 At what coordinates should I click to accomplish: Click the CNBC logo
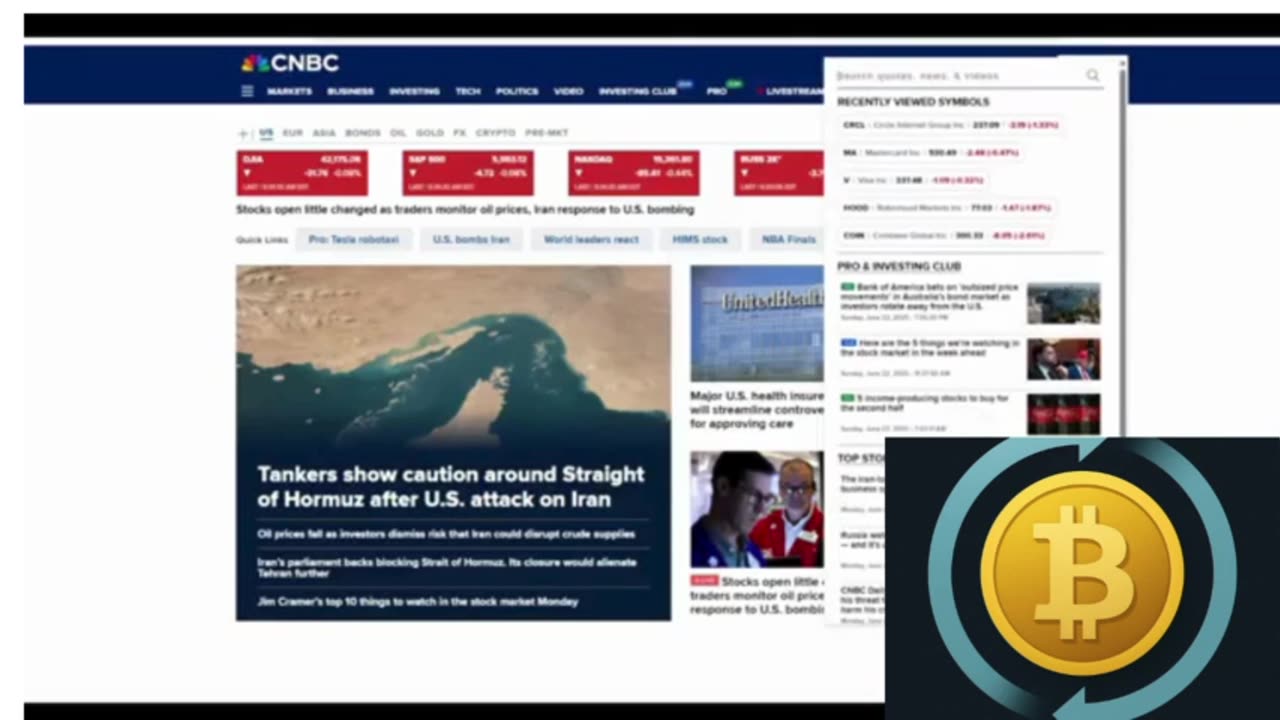290,63
